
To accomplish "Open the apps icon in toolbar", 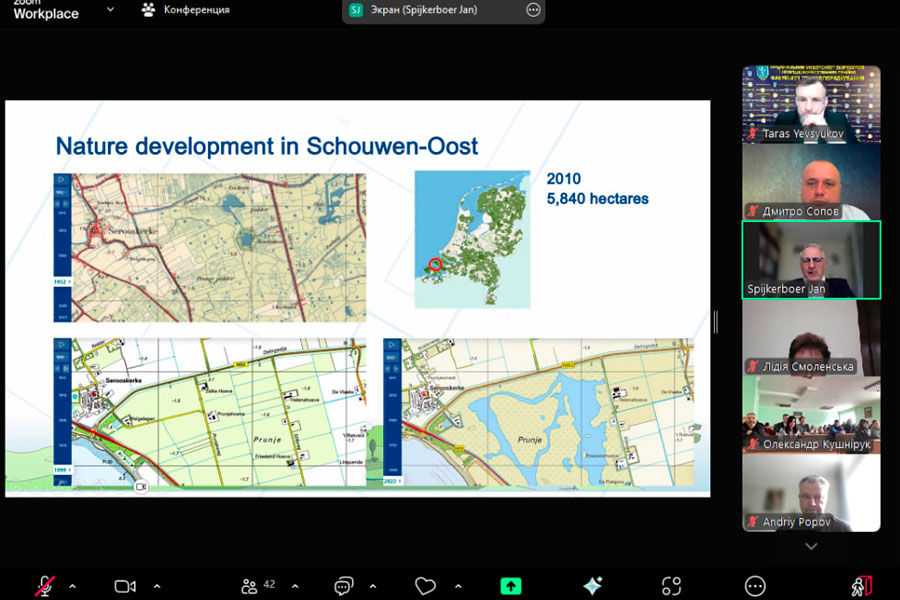I will click(672, 586).
